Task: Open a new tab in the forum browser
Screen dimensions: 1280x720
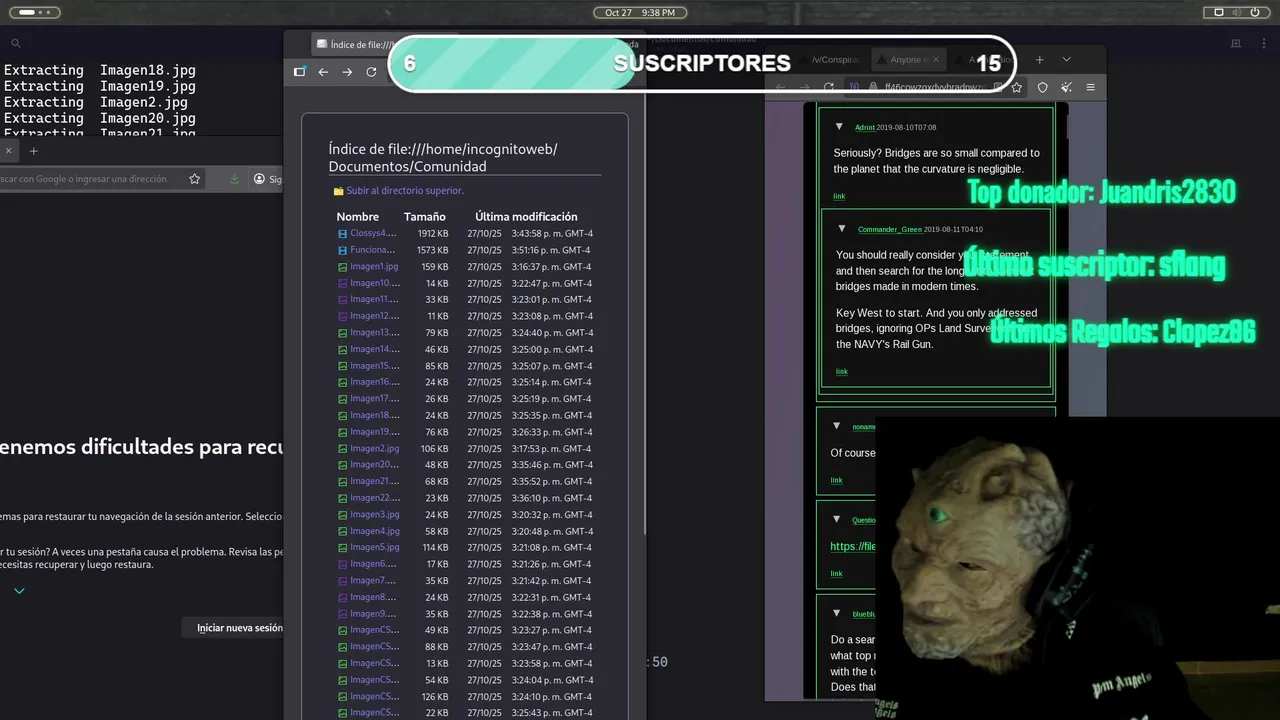Action: (x=1039, y=60)
